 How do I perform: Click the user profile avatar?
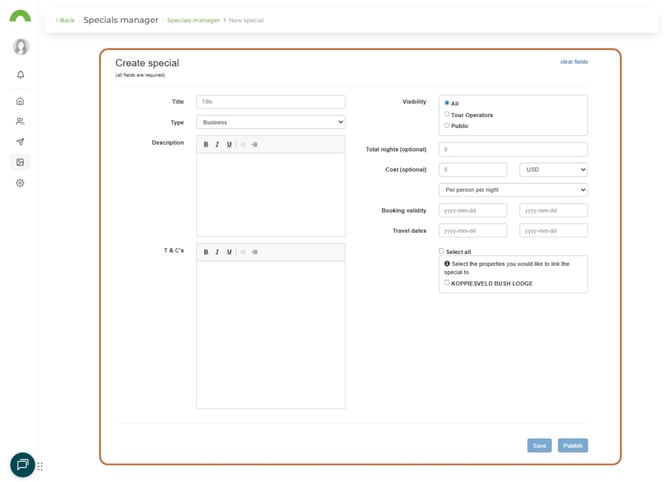click(20, 47)
